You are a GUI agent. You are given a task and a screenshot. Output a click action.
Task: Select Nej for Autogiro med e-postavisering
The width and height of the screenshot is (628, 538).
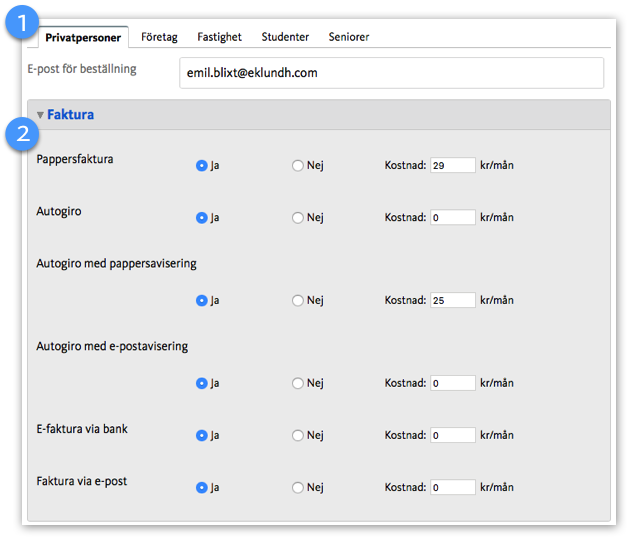[x=298, y=383]
